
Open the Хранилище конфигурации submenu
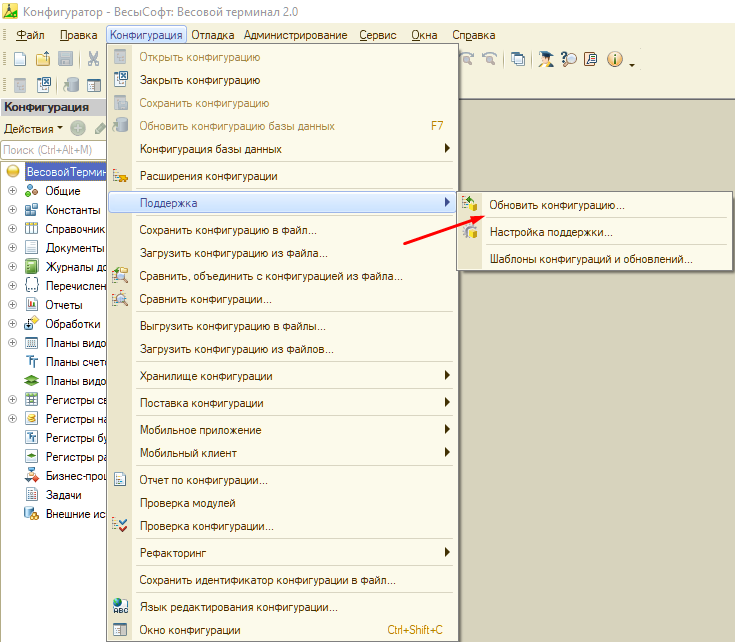click(205, 376)
